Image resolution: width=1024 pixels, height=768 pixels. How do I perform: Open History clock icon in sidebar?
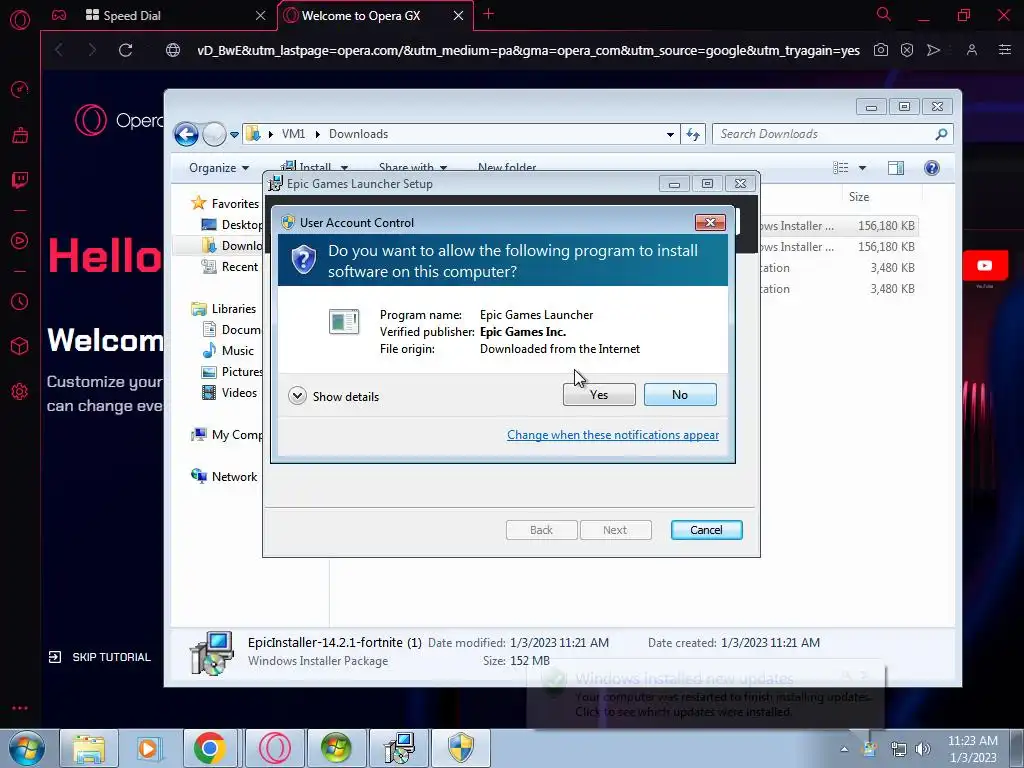20,302
